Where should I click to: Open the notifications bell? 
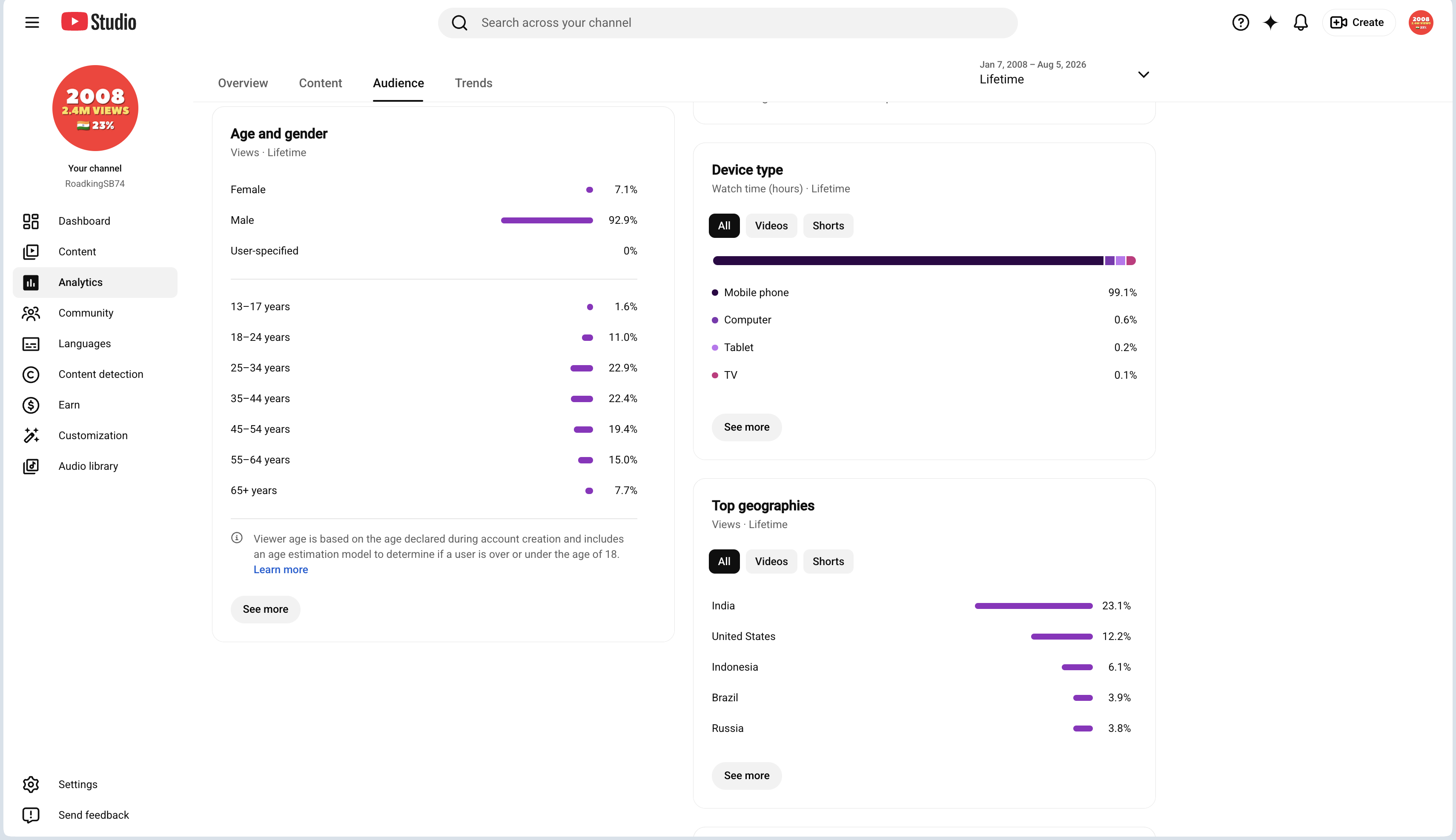1300,23
